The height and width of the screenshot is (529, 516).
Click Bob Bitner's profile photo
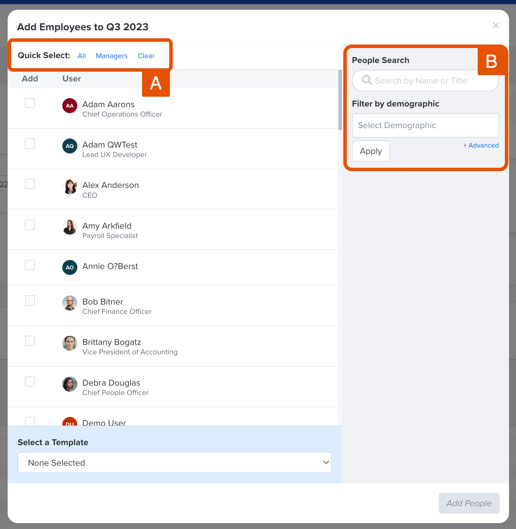70,303
